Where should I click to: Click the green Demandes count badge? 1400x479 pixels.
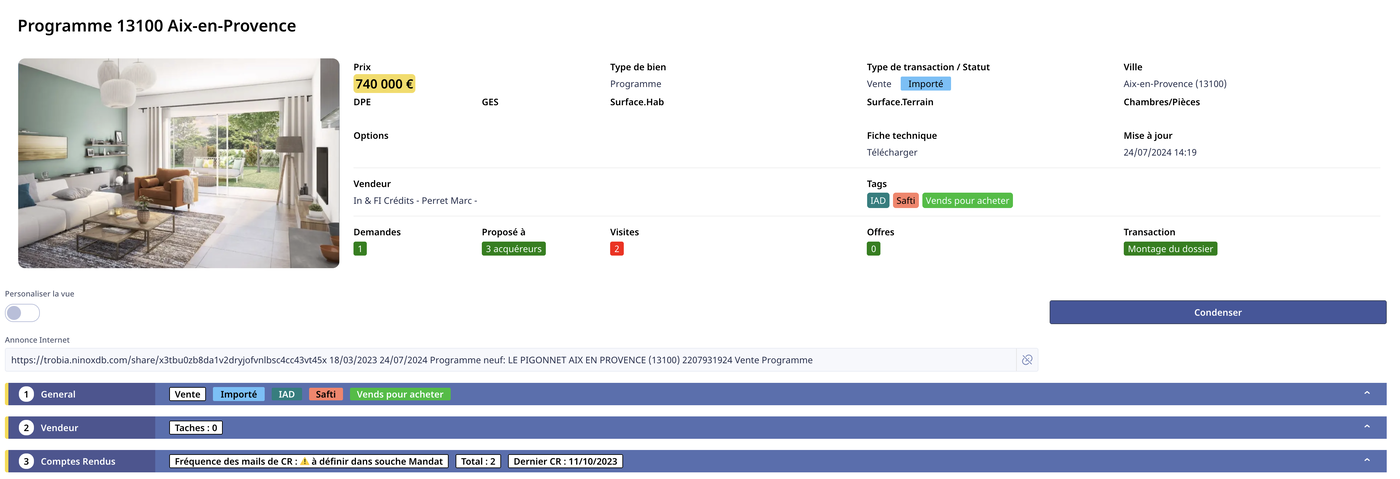pyautogui.click(x=360, y=249)
